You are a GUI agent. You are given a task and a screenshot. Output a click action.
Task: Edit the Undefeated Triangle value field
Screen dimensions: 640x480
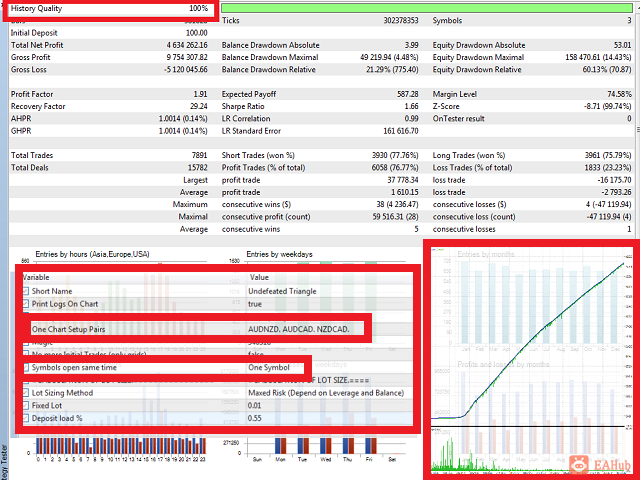pos(282,291)
